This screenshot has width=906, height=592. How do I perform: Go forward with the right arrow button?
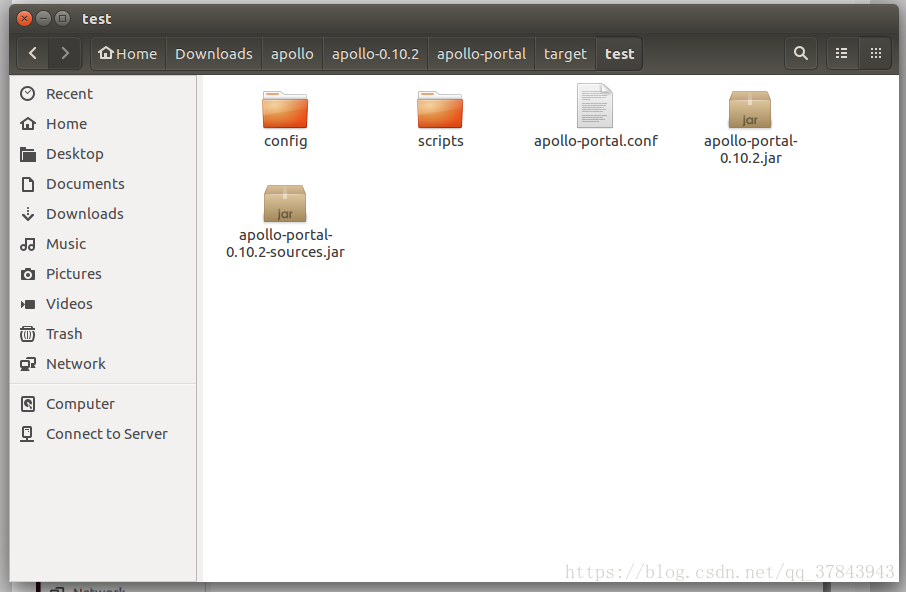[x=65, y=54]
